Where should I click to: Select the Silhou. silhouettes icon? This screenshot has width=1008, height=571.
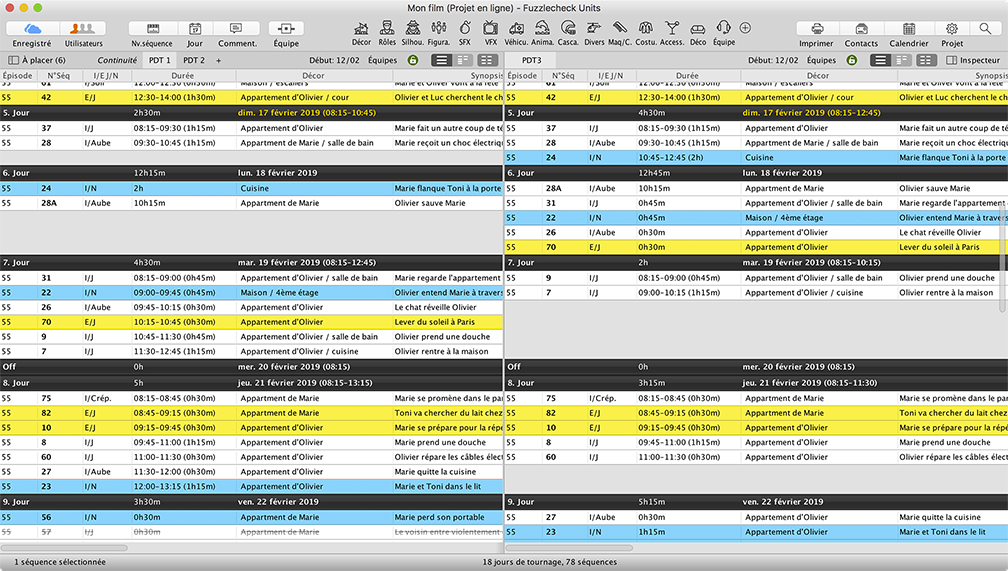click(413, 28)
